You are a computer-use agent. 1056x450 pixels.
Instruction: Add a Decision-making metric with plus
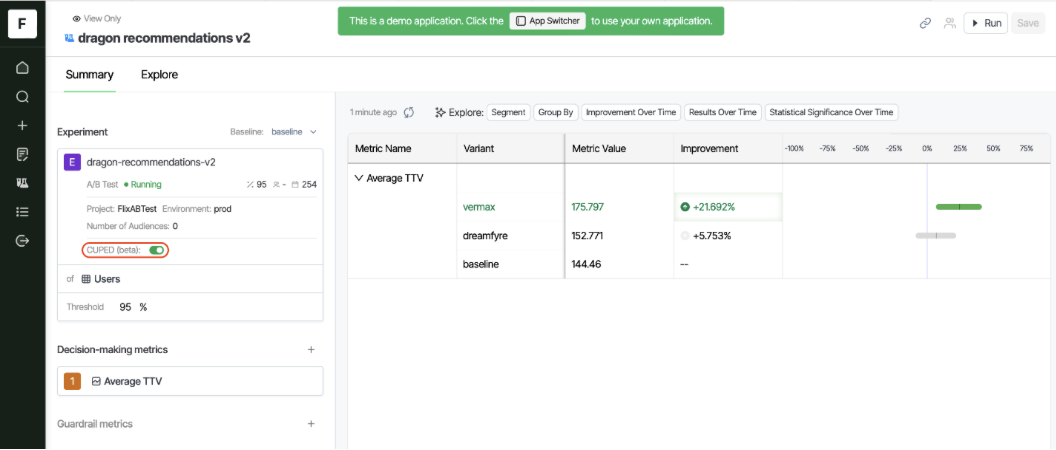pos(311,350)
